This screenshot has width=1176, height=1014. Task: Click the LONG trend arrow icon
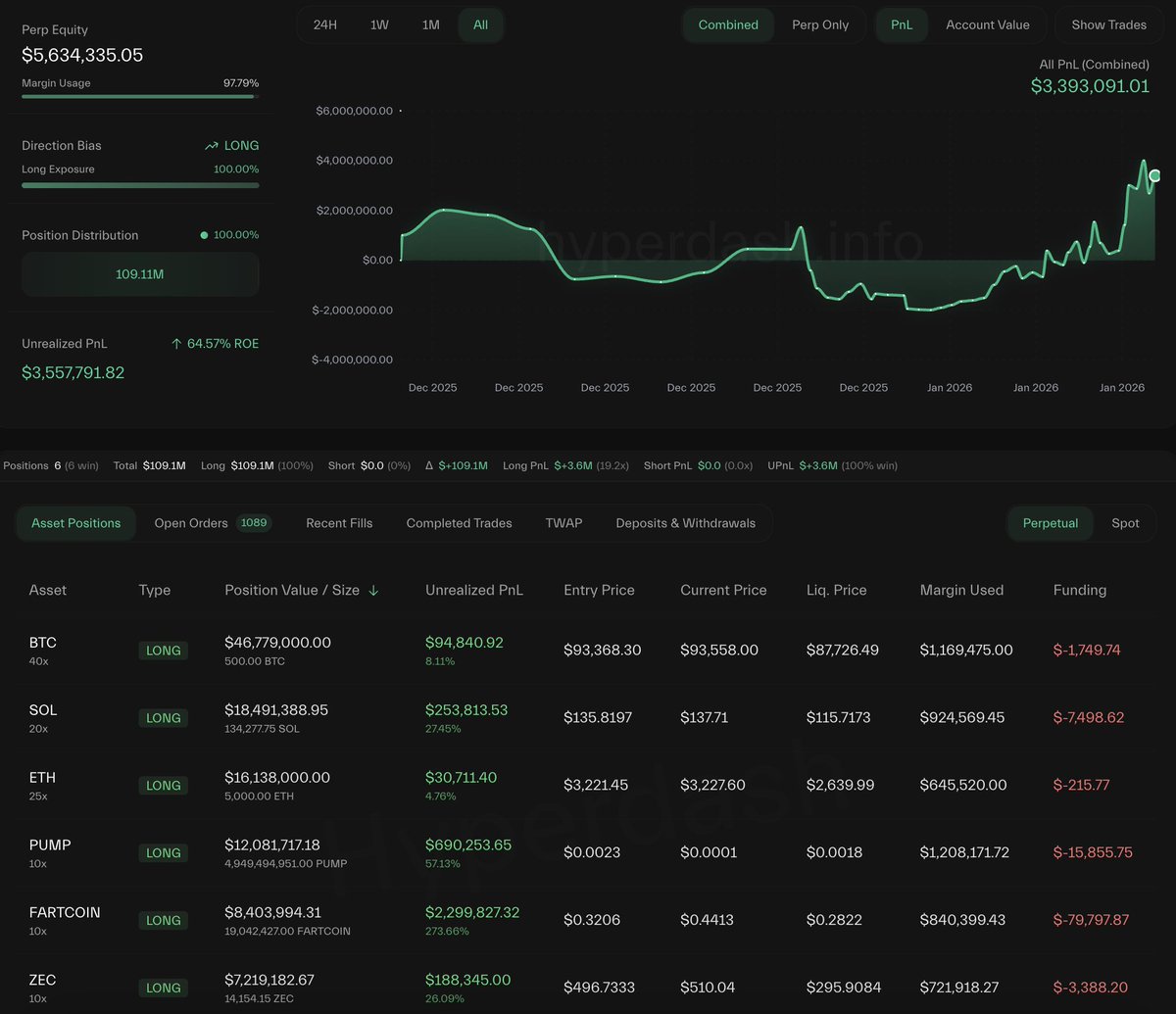coord(211,146)
